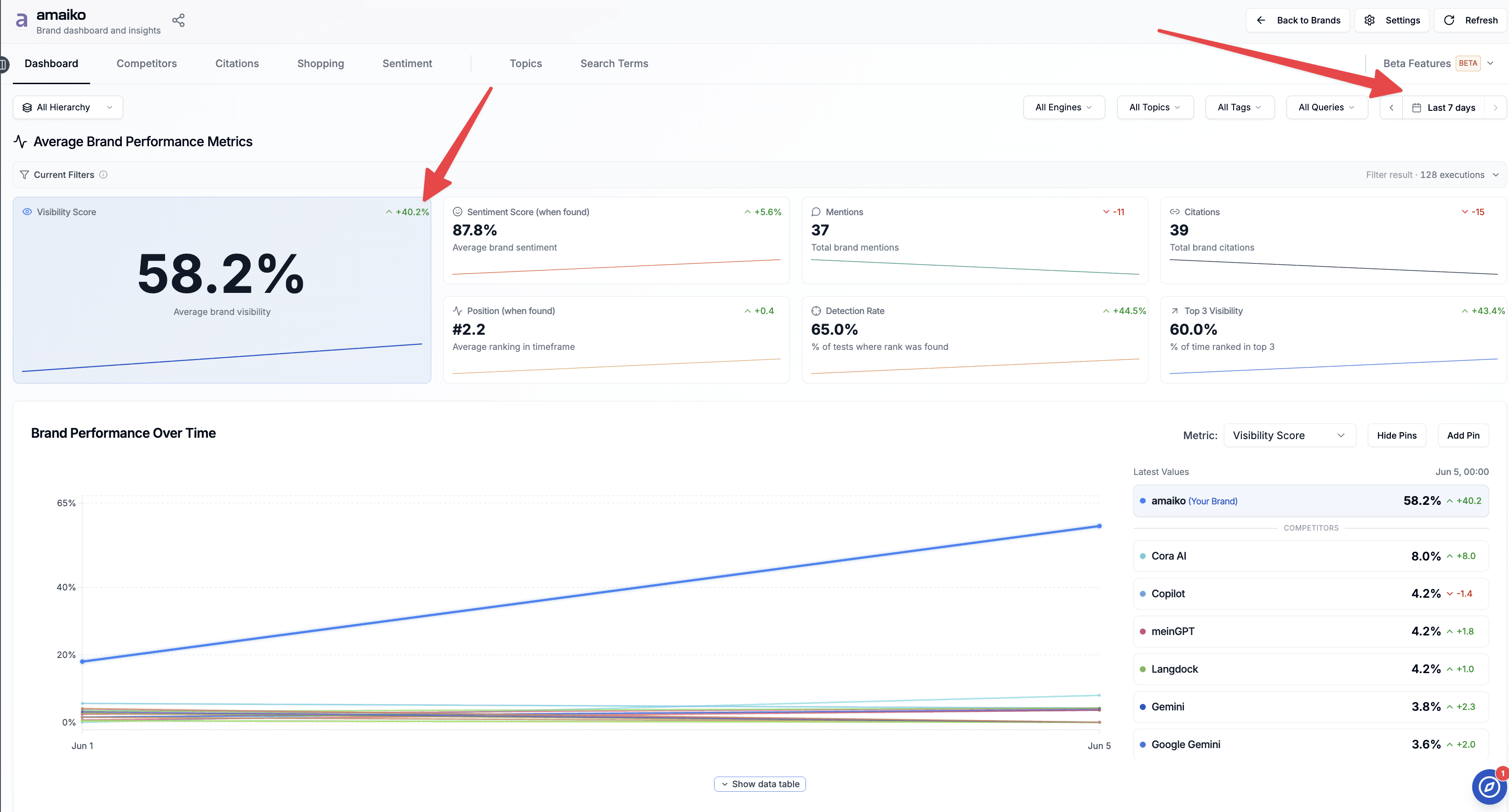Select Top 3 Visibility value 60.0%
The image size is (1509, 812).
pos(1193,329)
